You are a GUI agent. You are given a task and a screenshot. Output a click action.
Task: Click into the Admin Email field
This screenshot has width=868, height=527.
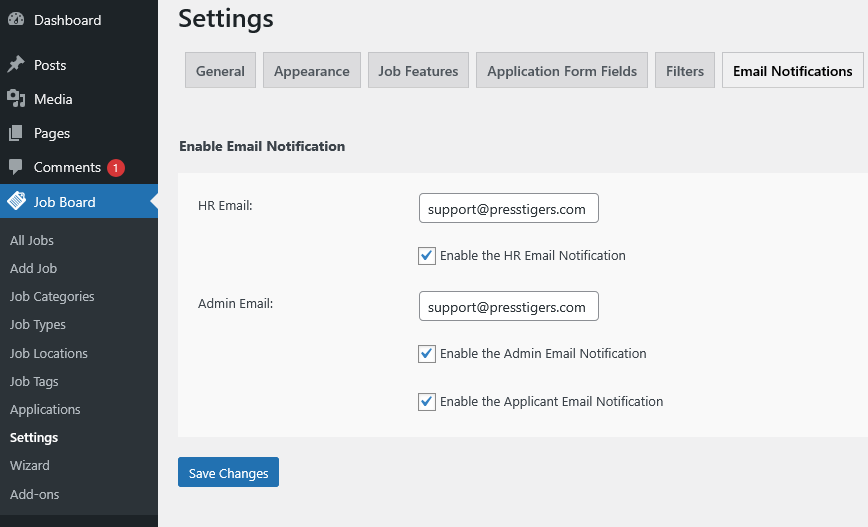click(508, 307)
